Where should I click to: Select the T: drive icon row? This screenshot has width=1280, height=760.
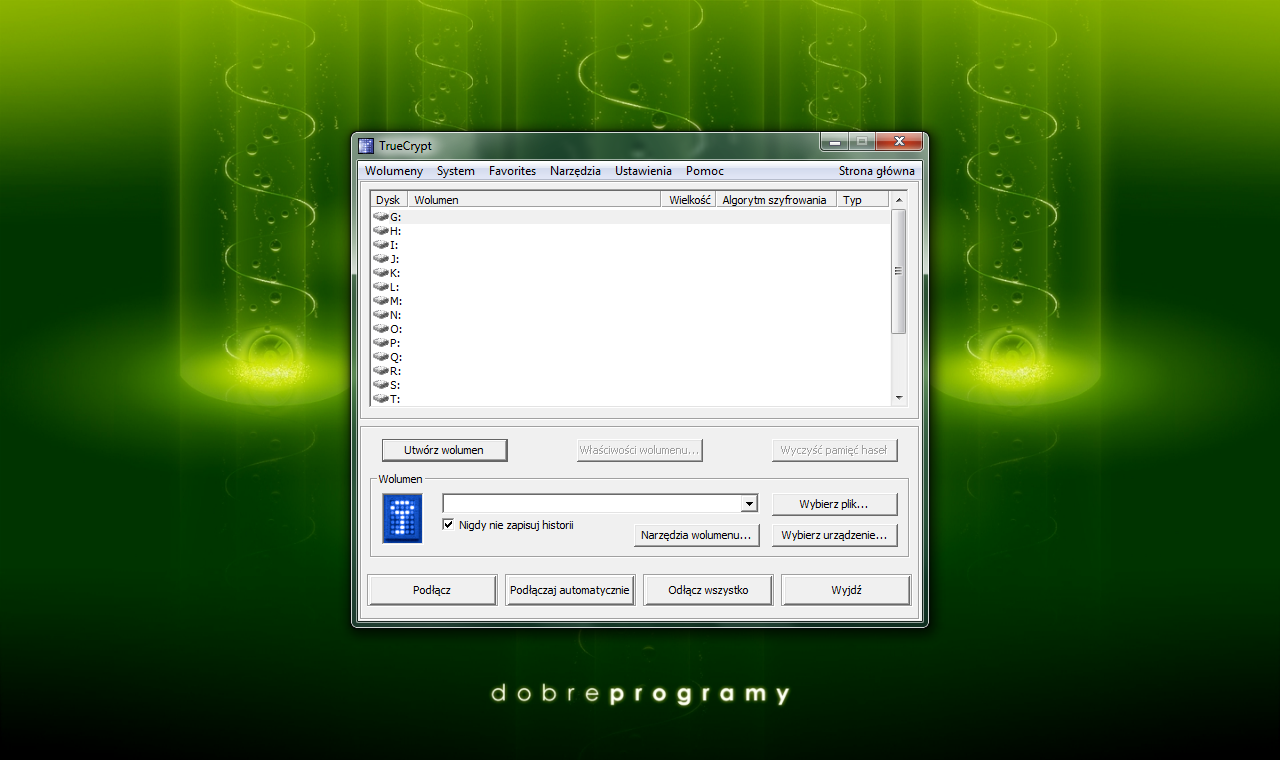381,399
